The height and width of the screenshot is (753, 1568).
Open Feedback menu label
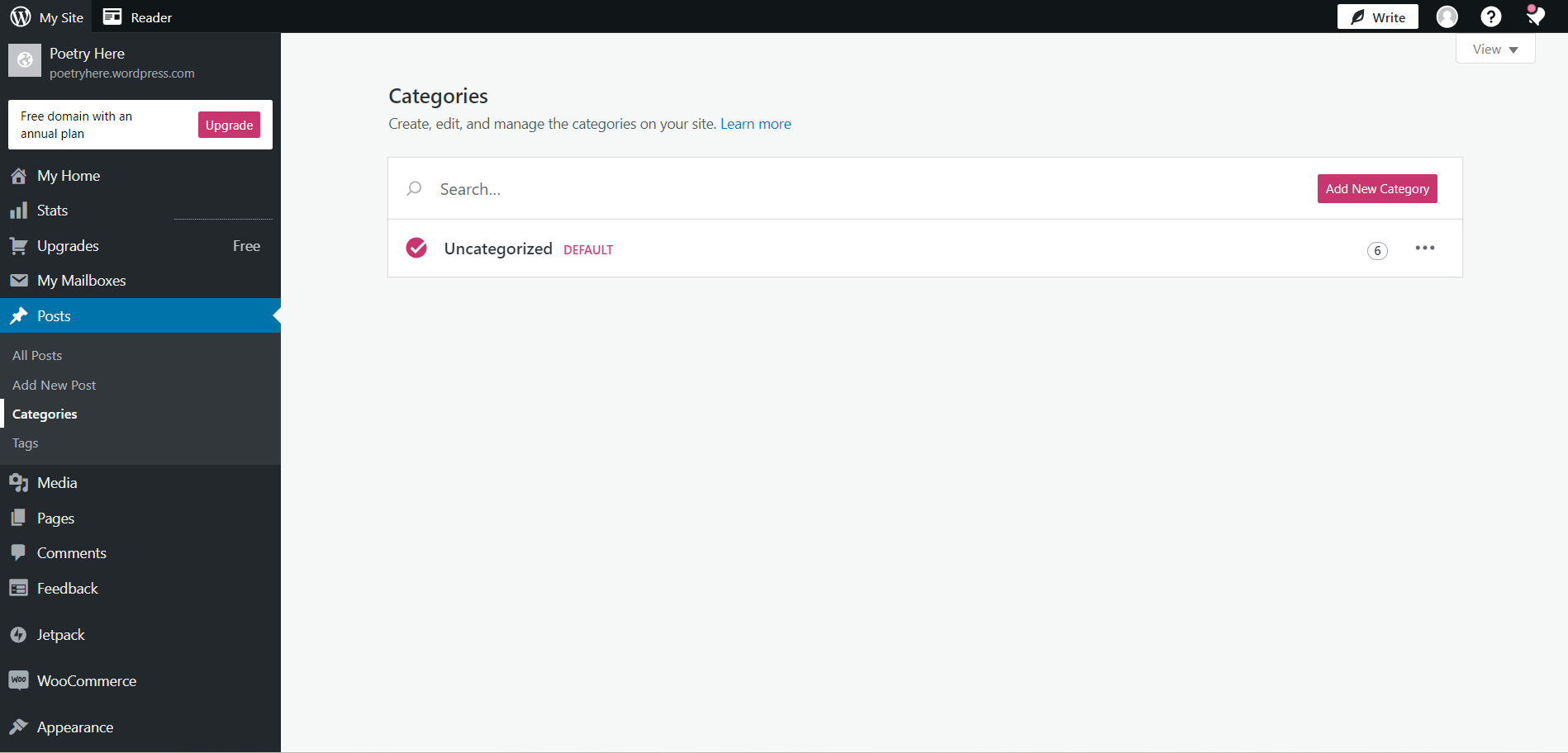[x=67, y=588]
